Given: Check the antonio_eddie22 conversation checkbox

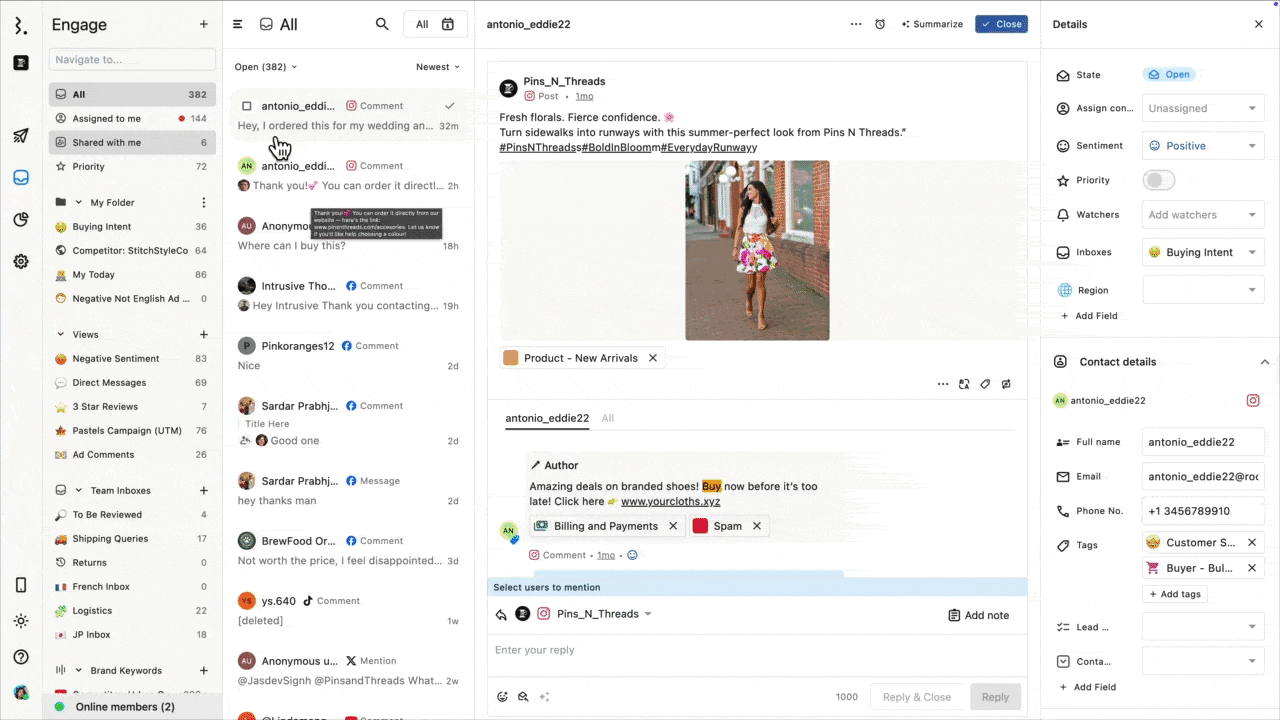Looking at the screenshot, I should [x=247, y=106].
